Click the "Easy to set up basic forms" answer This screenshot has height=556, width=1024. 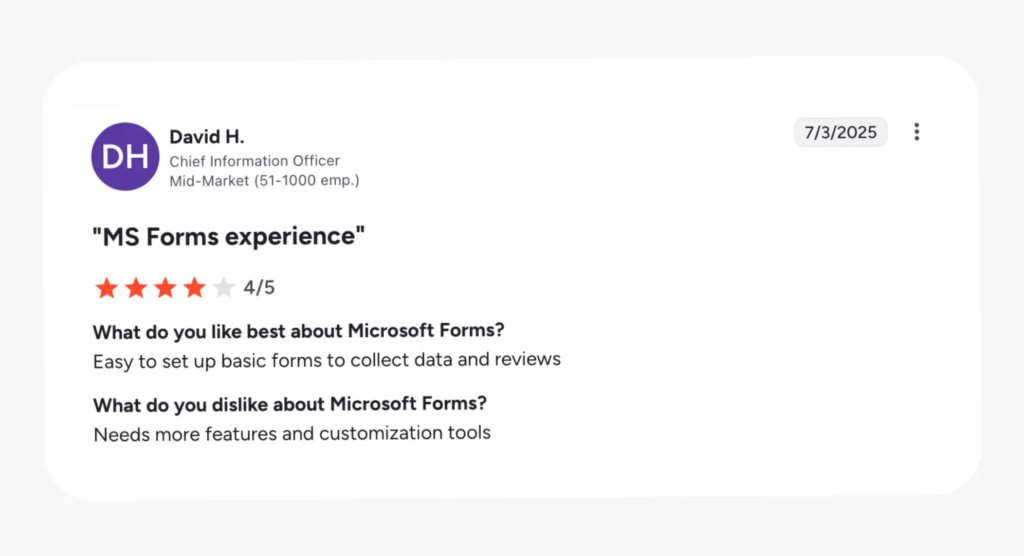327,360
